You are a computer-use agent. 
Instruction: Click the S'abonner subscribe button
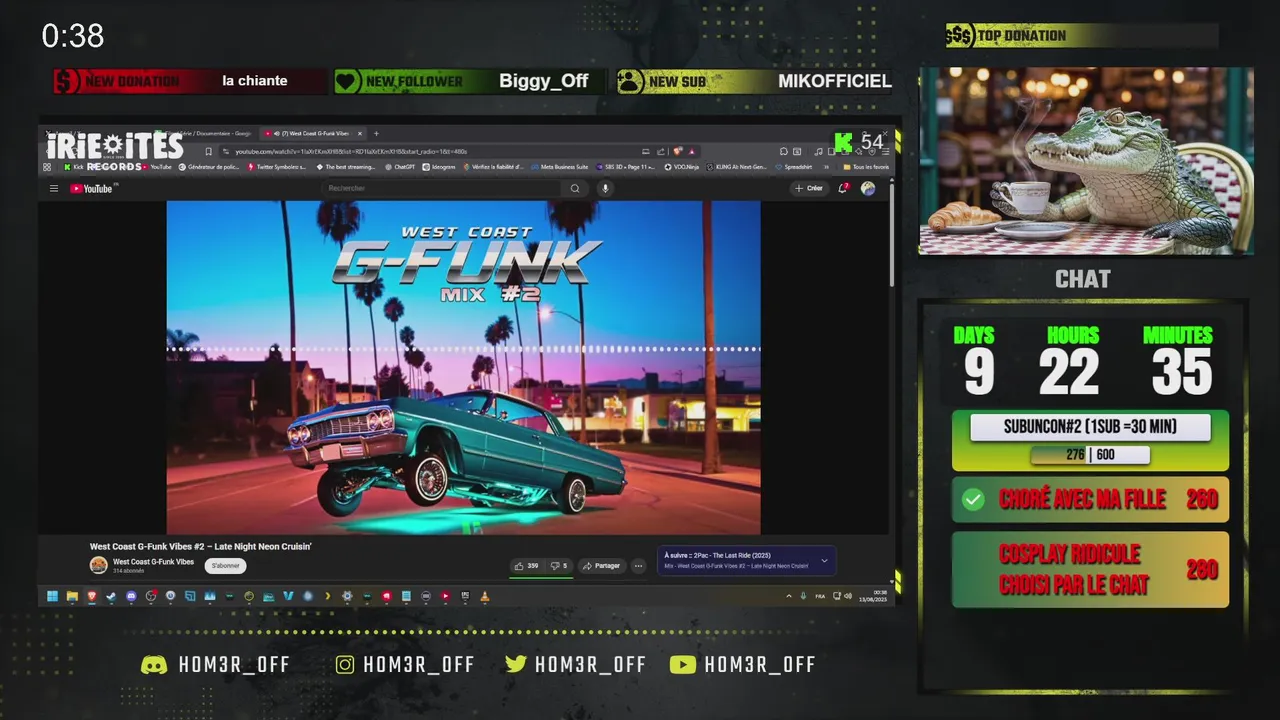click(225, 566)
